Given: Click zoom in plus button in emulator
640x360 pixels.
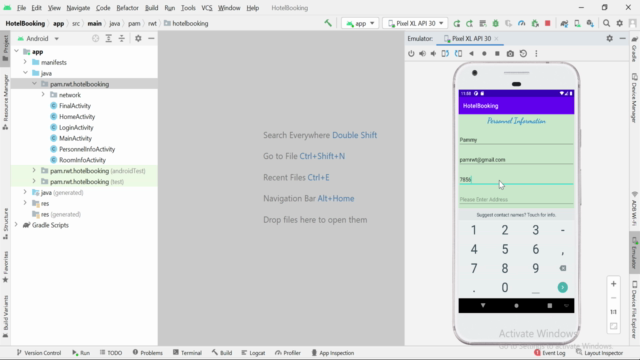Looking at the screenshot, I should point(613,284).
